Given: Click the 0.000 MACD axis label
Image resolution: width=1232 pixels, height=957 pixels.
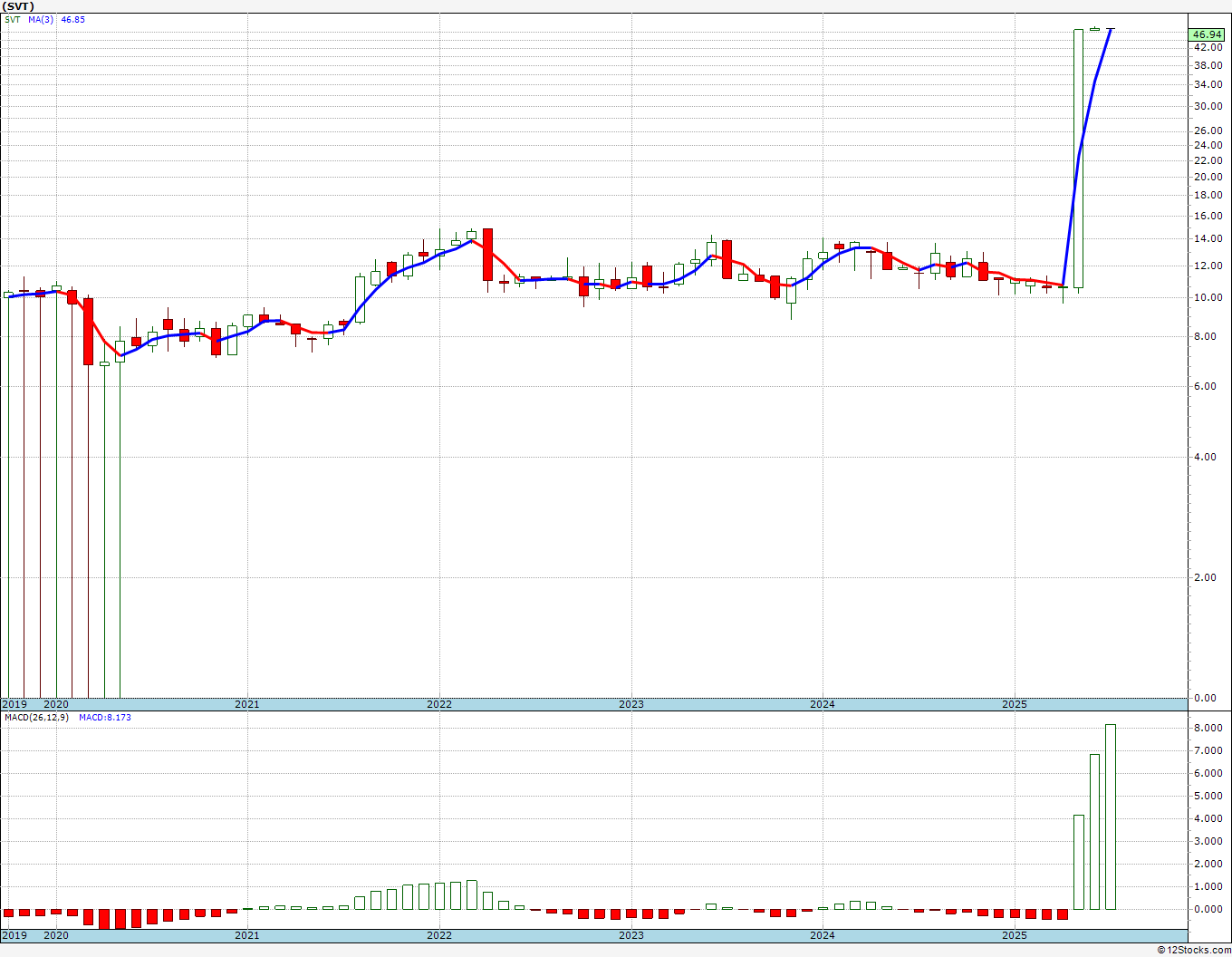Looking at the screenshot, I should pos(1208,910).
